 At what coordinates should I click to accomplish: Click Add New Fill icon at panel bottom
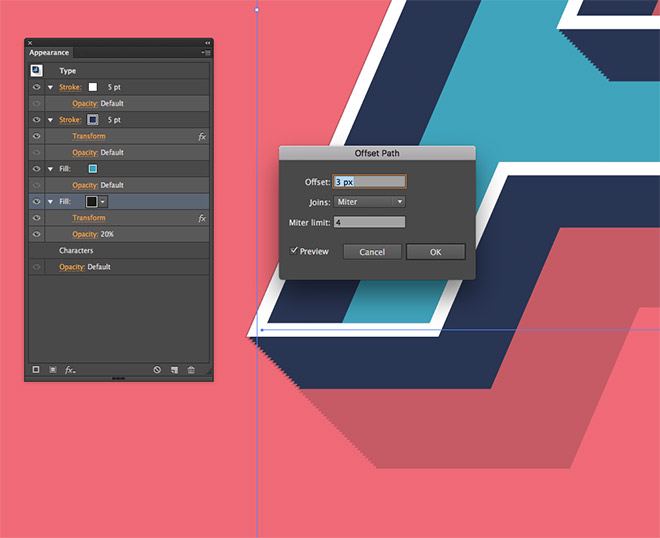tap(53, 370)
